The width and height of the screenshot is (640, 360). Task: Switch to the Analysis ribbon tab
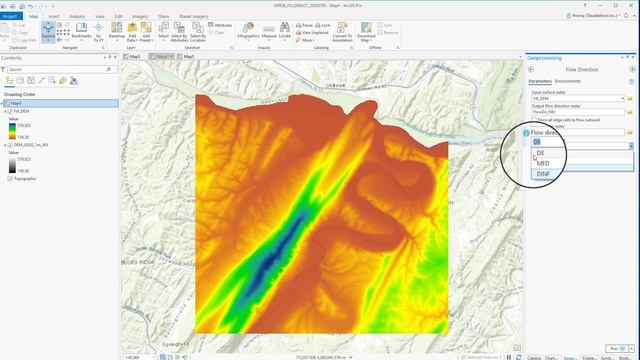77,16
